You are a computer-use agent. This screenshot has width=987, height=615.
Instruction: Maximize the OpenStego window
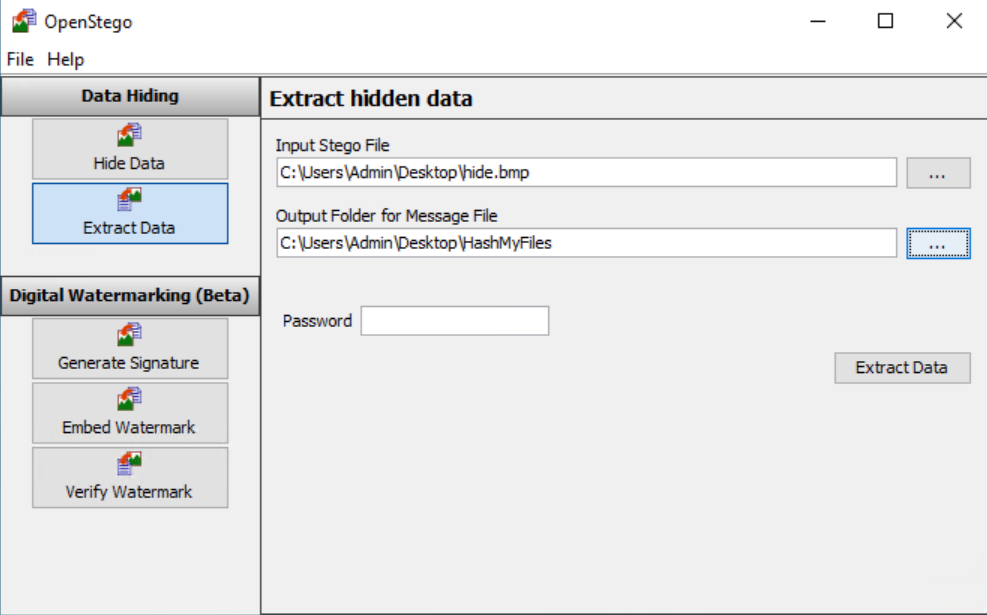(885, 21)
